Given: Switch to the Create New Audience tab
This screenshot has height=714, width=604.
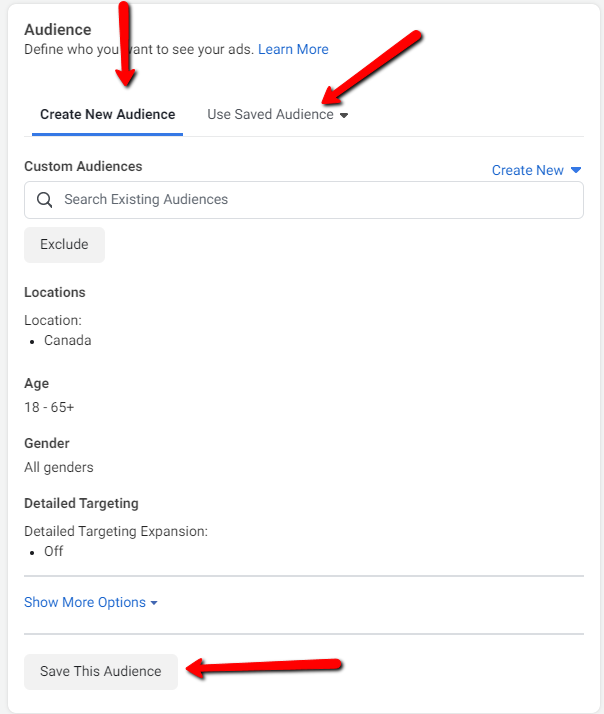Looking at the screenshot, I should click(x=107, y=115).
